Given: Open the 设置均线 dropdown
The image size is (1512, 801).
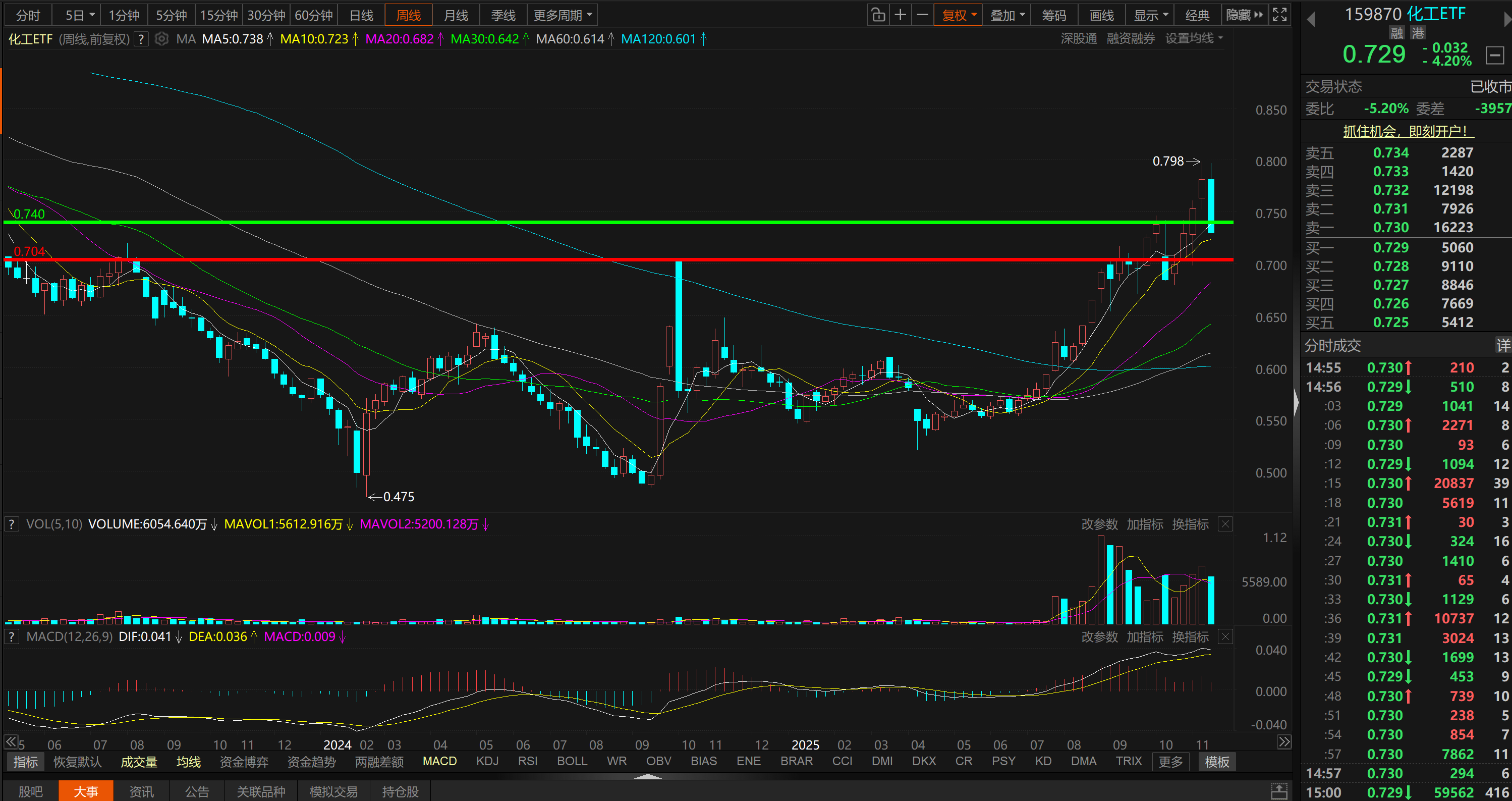Looking at the screenshot, I should (1194, 39).
